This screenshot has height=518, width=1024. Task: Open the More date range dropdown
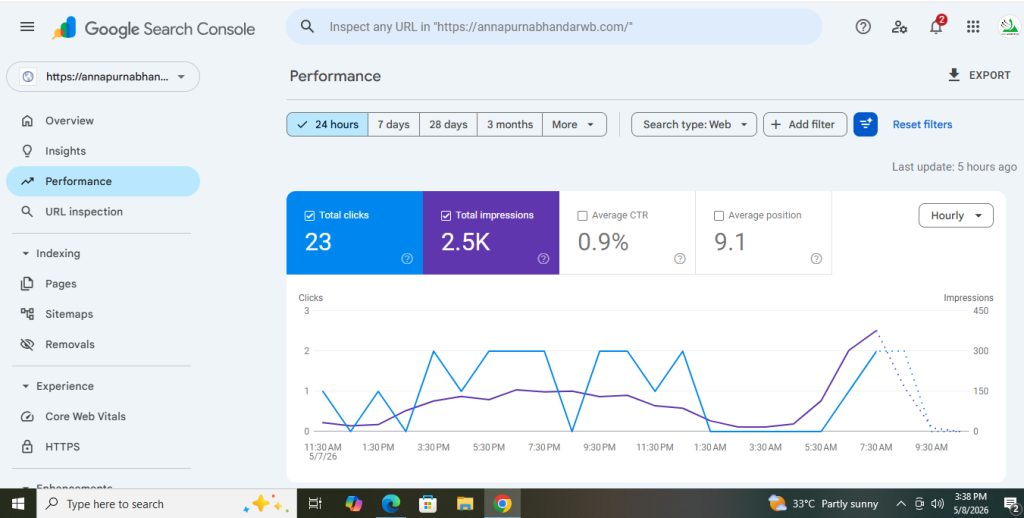574,124
